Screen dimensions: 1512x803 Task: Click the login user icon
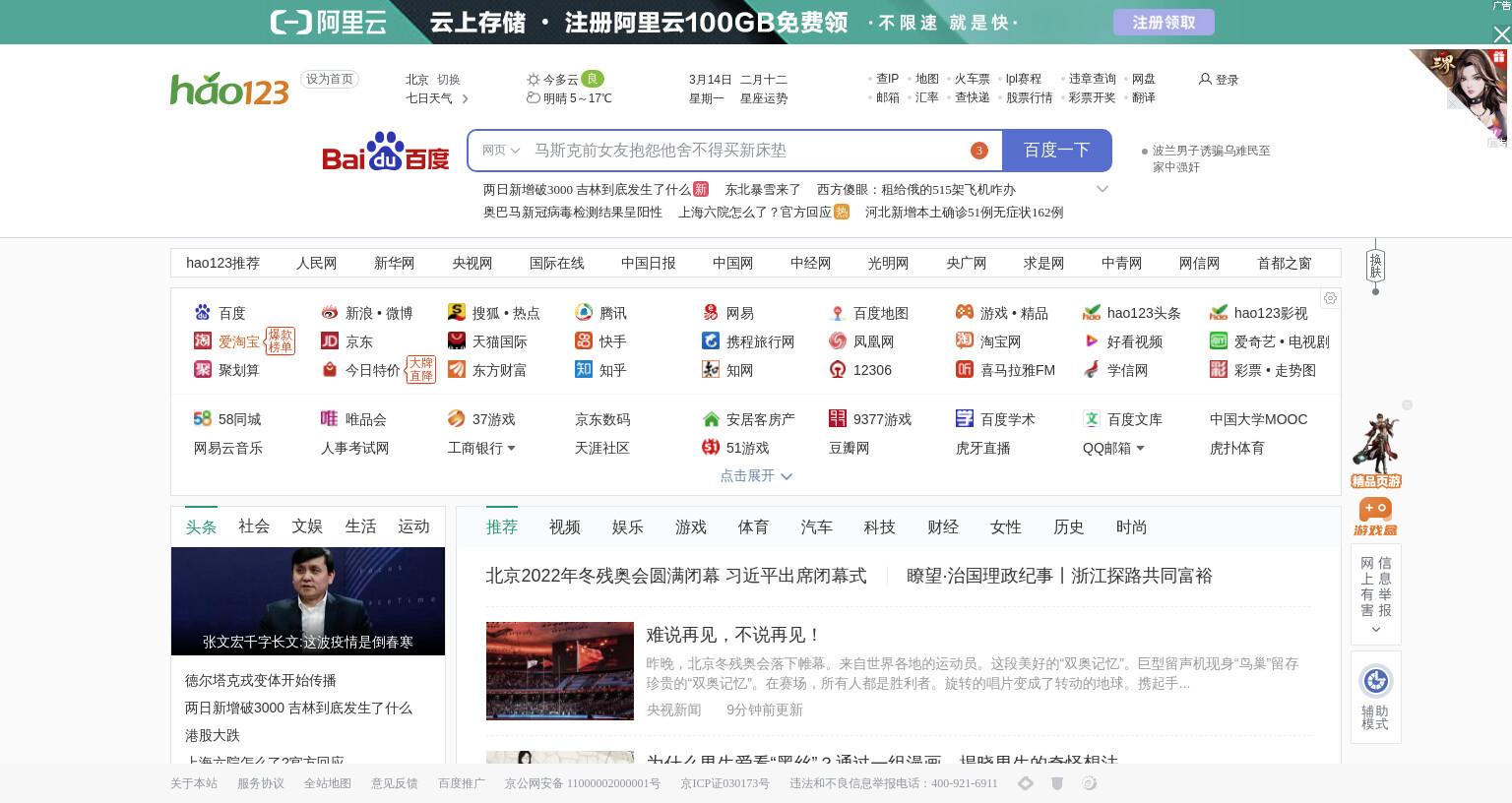pyautogui.click(x=1205, y=79)
